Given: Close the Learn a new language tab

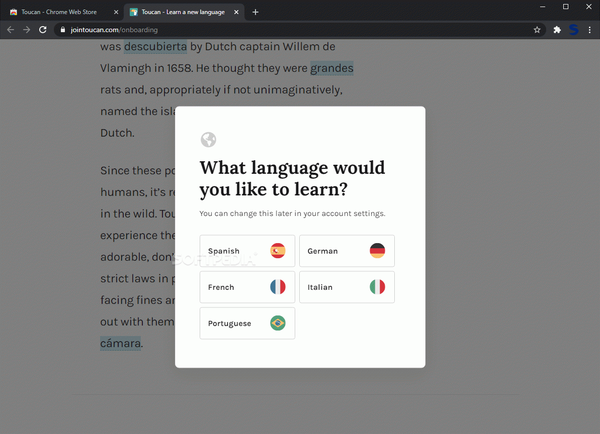Looking at the screenshot, I should click(x=236, y=12).
